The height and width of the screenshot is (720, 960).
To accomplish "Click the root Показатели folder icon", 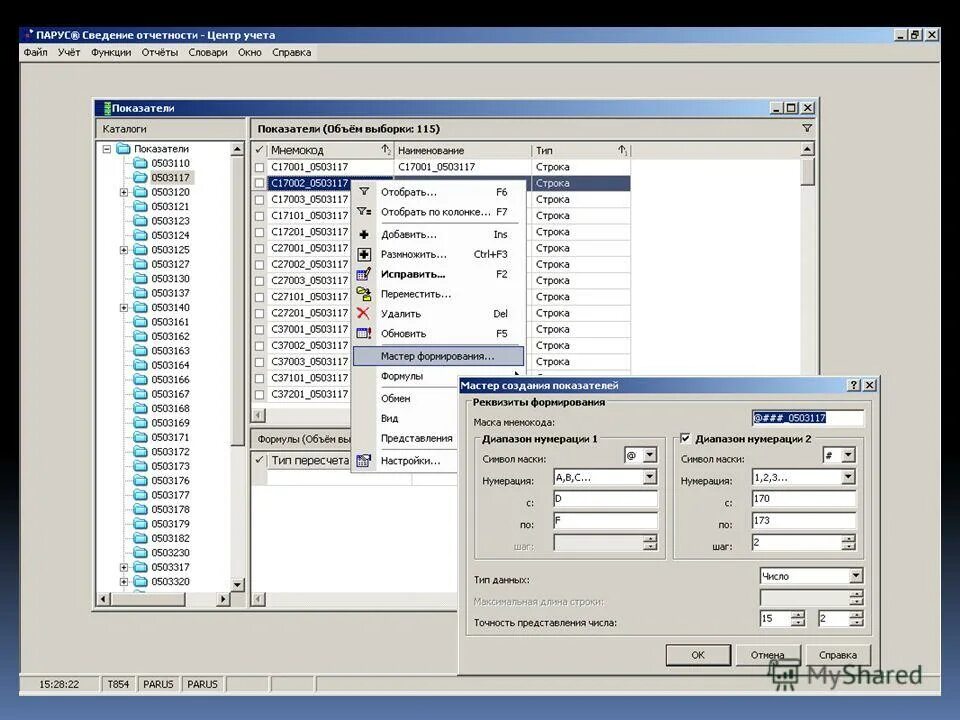I will (x=123, y=149).
